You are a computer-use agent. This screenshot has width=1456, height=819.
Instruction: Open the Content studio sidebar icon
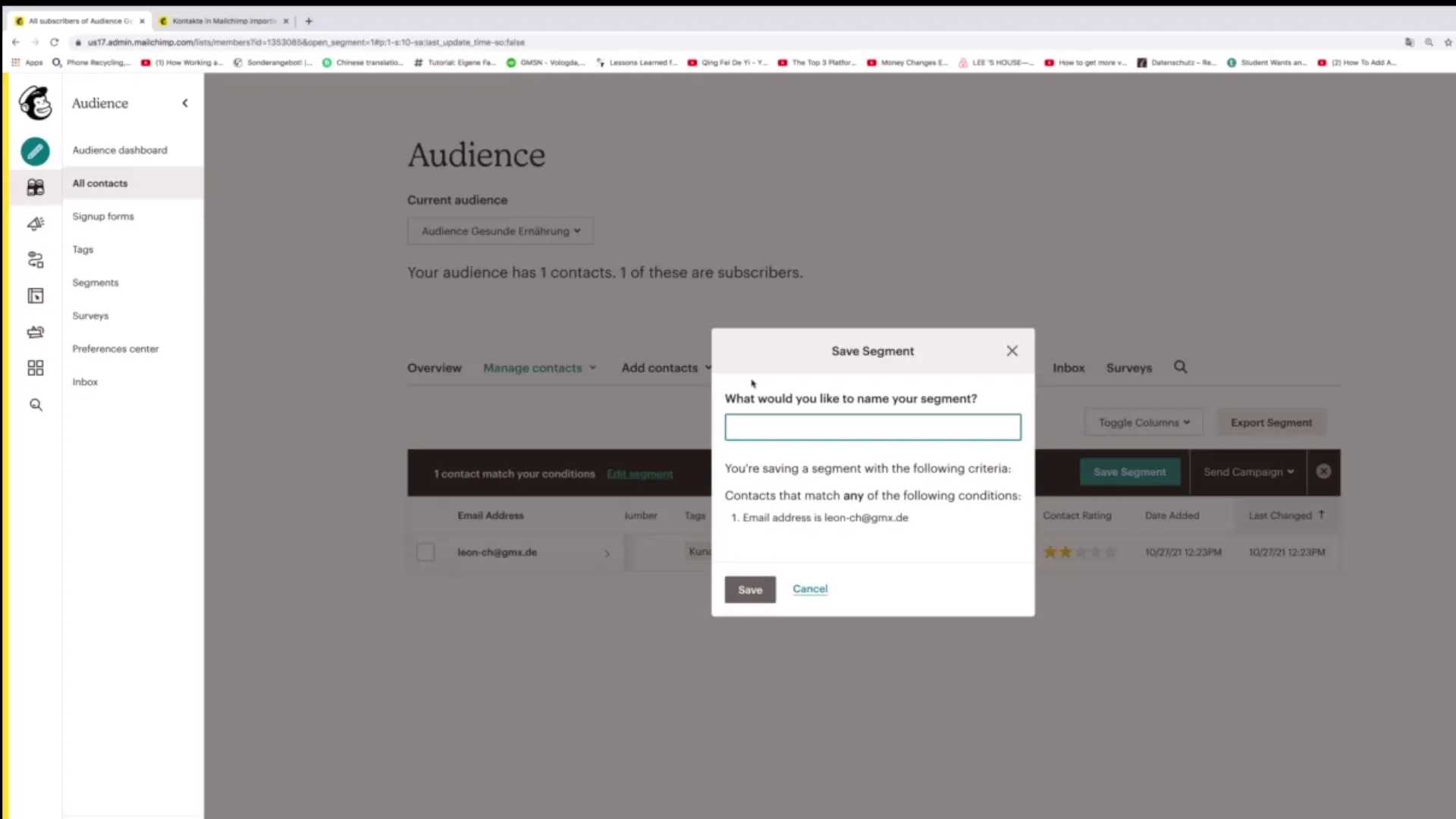tap(36, 332)
